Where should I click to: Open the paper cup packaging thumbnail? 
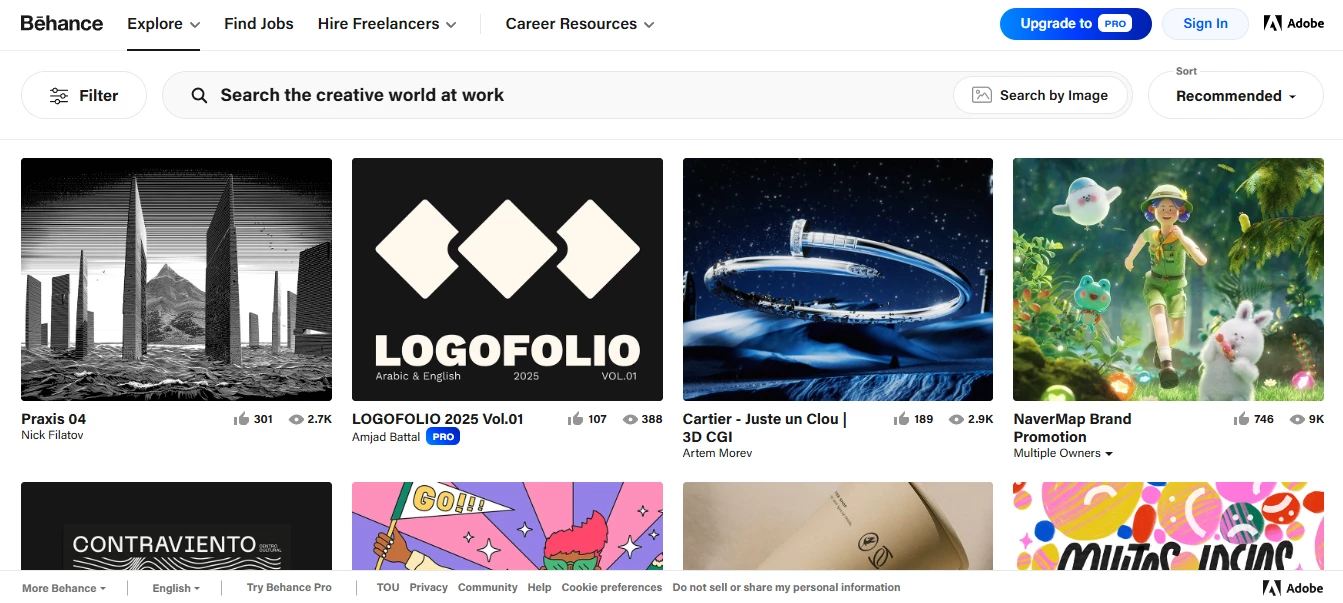click(838, 526)
